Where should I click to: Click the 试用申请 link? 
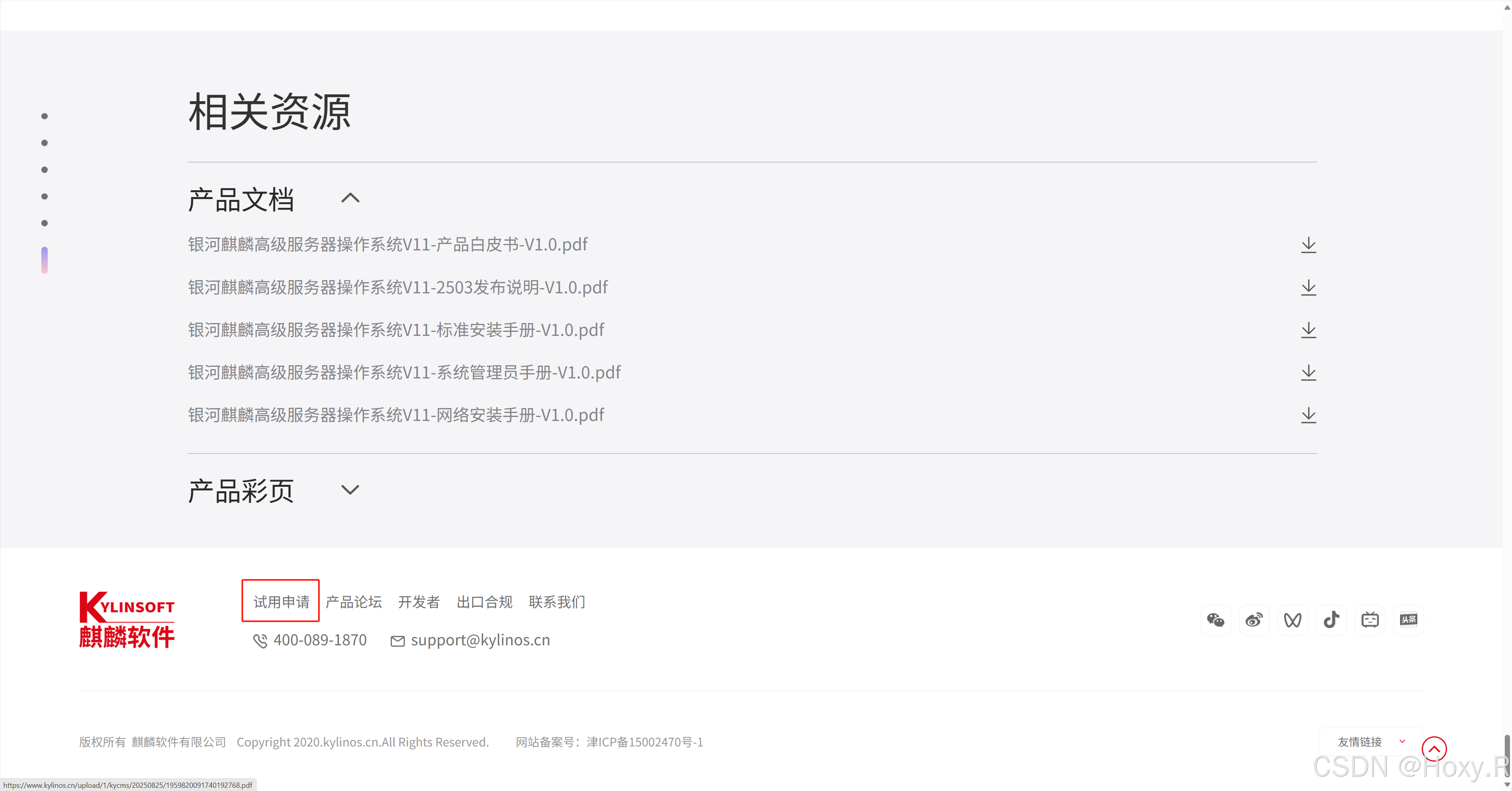pyautogui.click(x=280, y=601)
